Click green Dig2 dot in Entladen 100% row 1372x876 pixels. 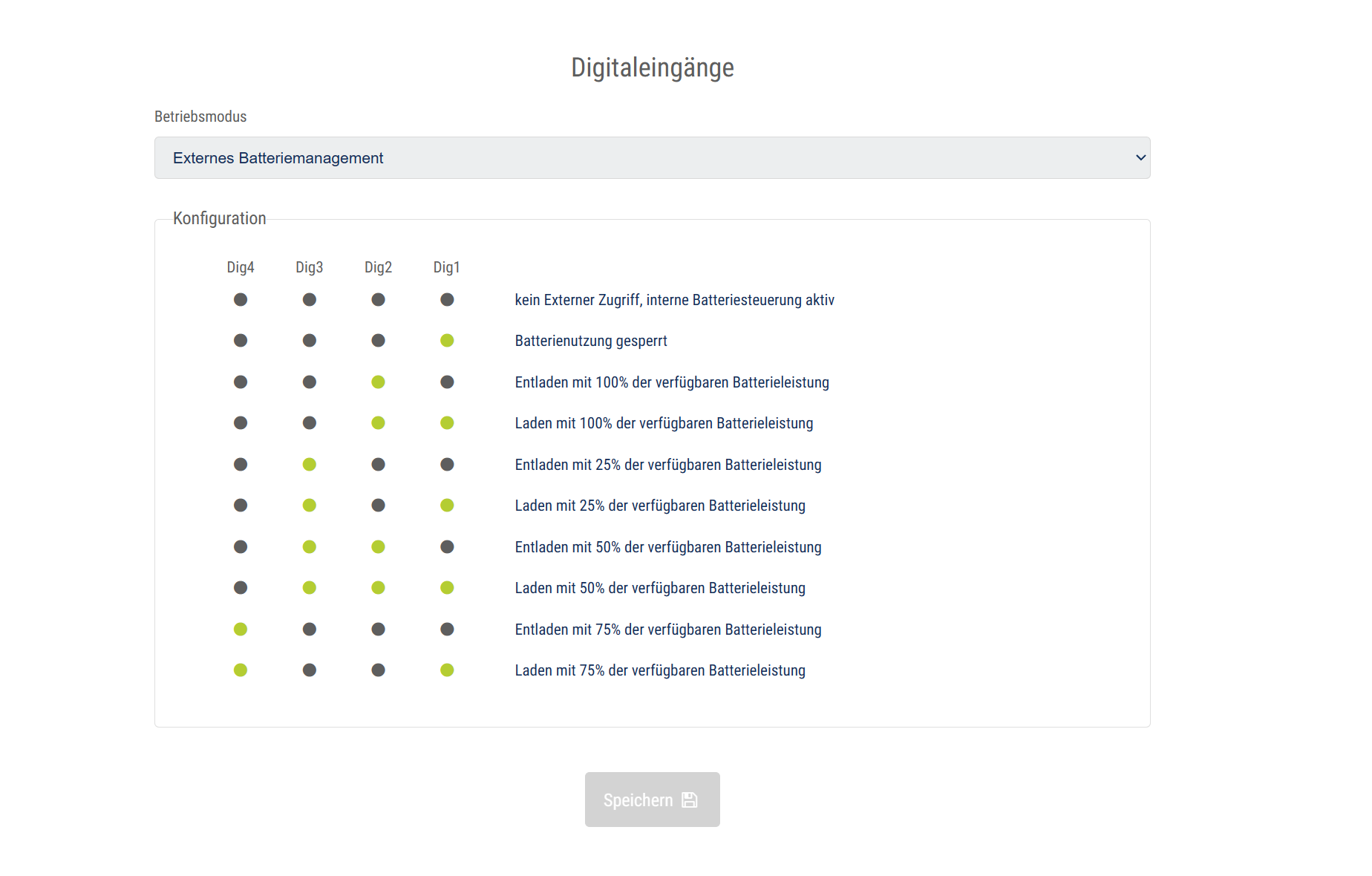378,382
